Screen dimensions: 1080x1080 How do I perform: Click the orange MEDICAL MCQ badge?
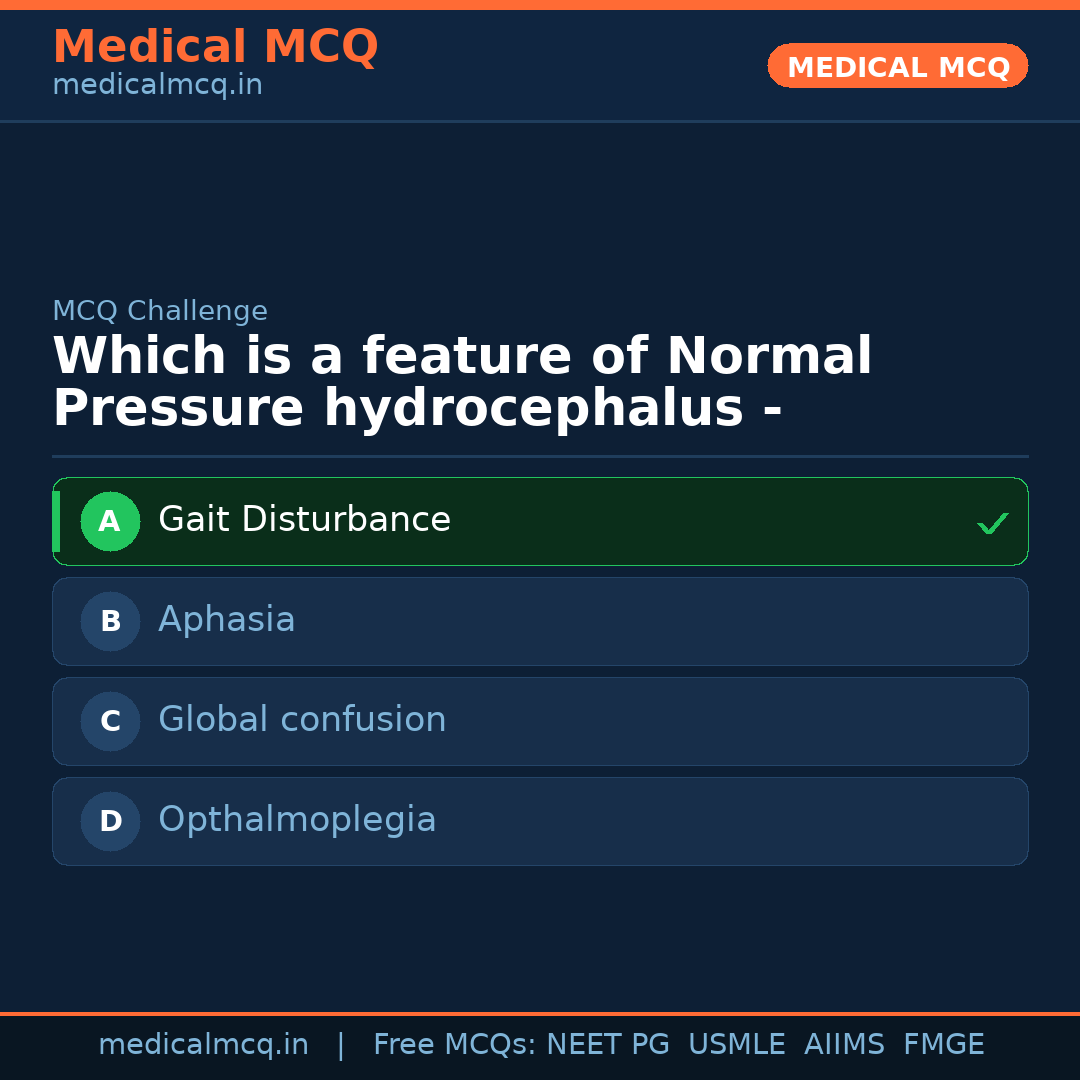[897, 66]
